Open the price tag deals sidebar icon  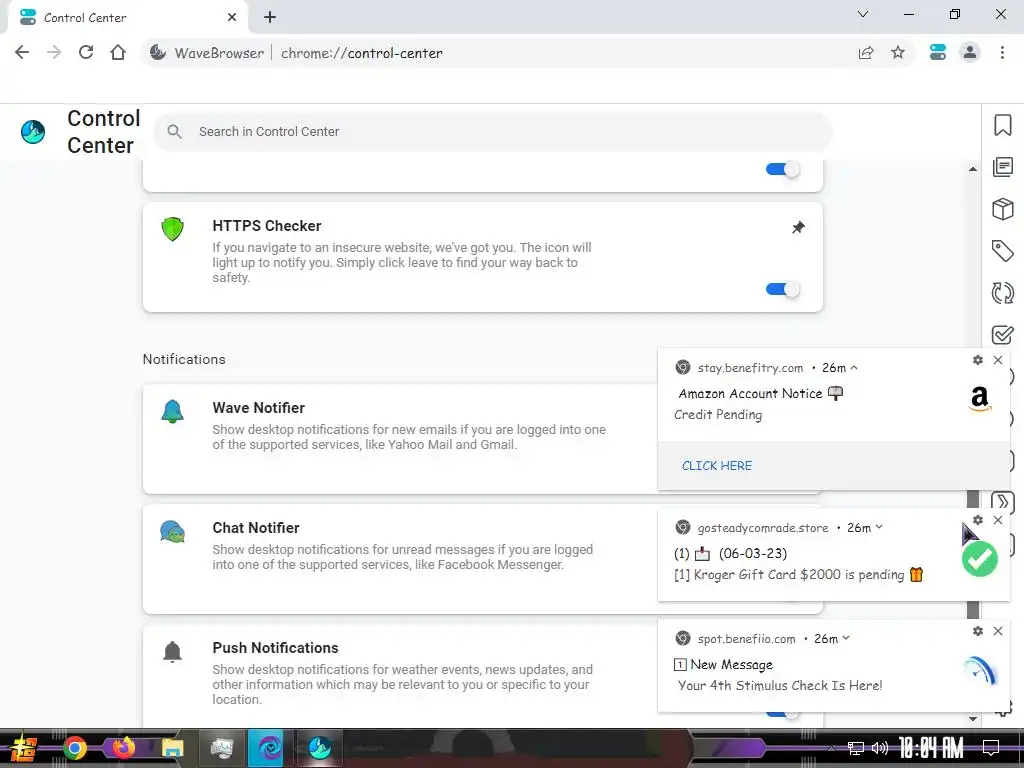1002,251
